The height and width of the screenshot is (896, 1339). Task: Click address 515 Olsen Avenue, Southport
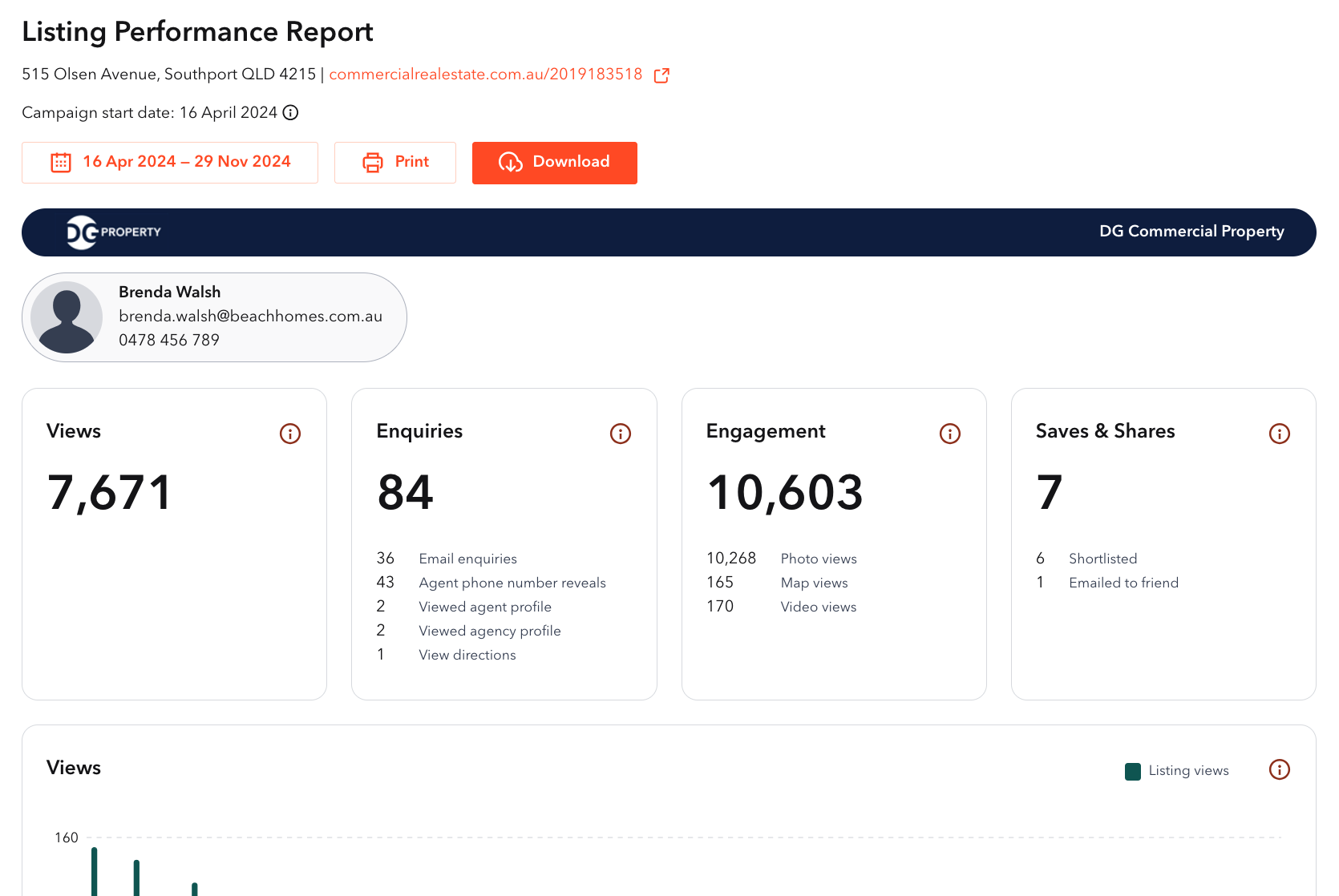point(169,75)
